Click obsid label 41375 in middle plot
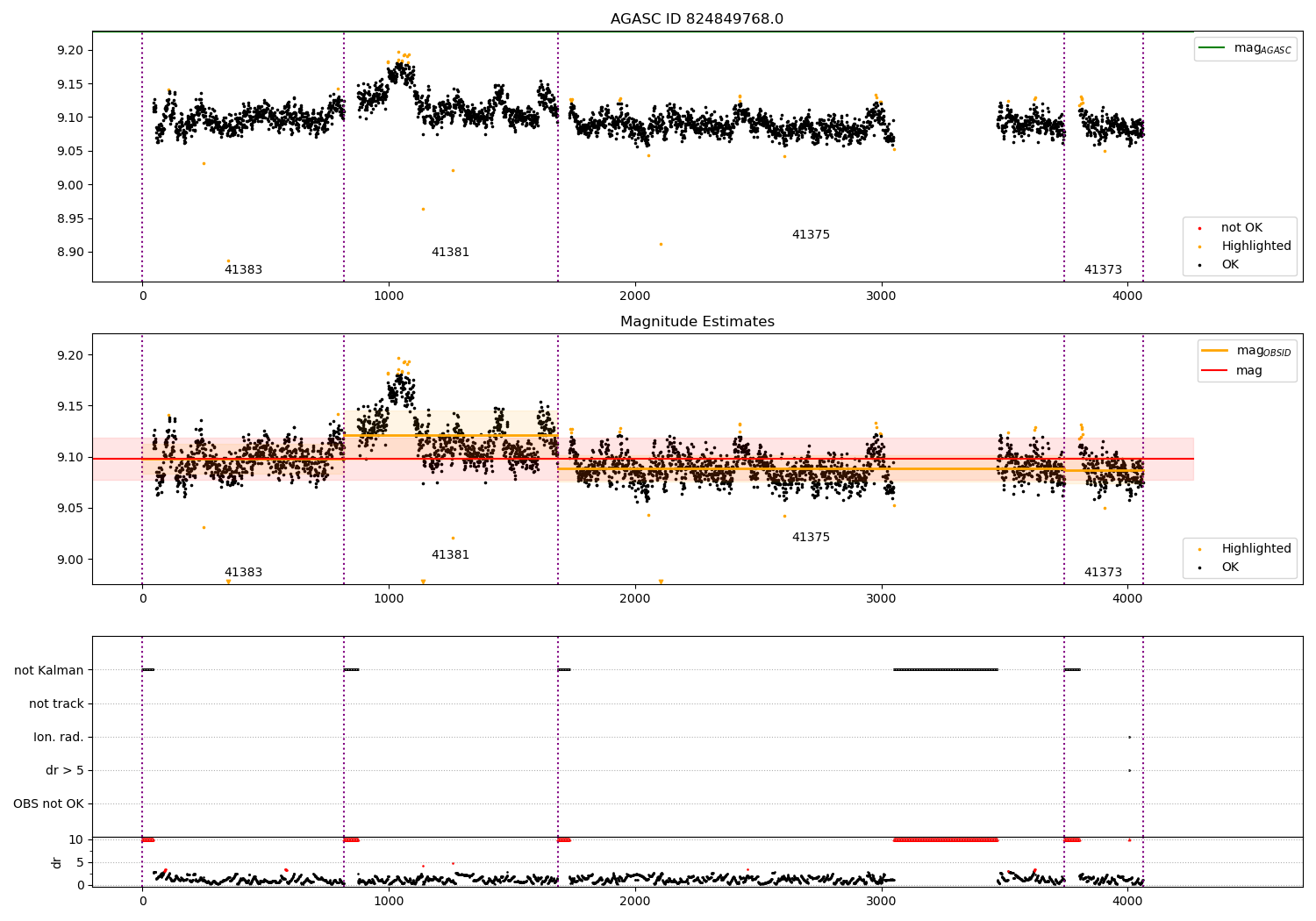Image resolution: width=1316 pixels, height=921 pixels. 811,538
